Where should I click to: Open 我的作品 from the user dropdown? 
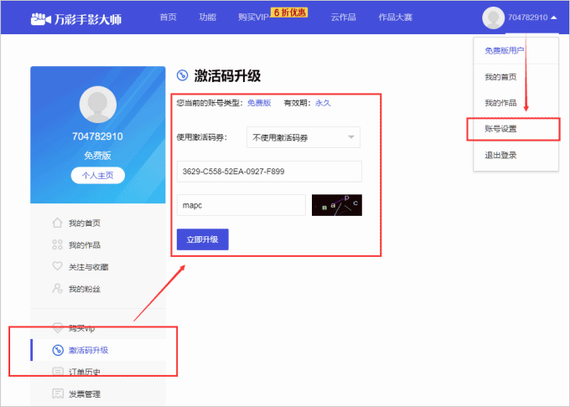[x=501, y=103]
